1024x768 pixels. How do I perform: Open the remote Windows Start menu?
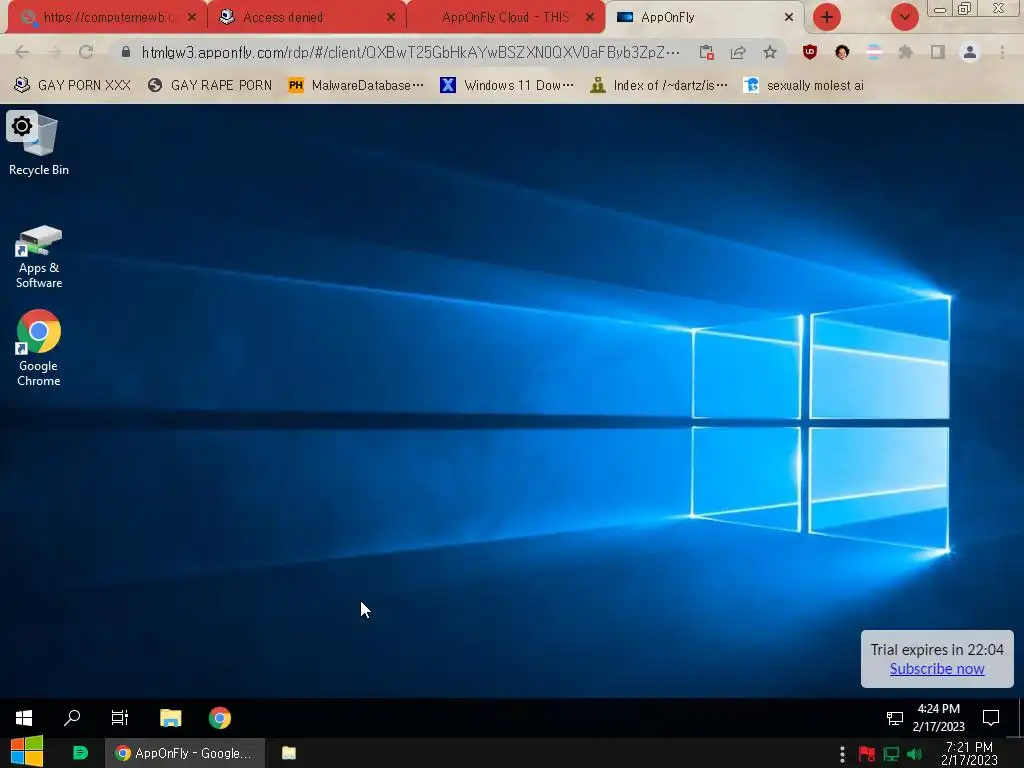[24, 718]
